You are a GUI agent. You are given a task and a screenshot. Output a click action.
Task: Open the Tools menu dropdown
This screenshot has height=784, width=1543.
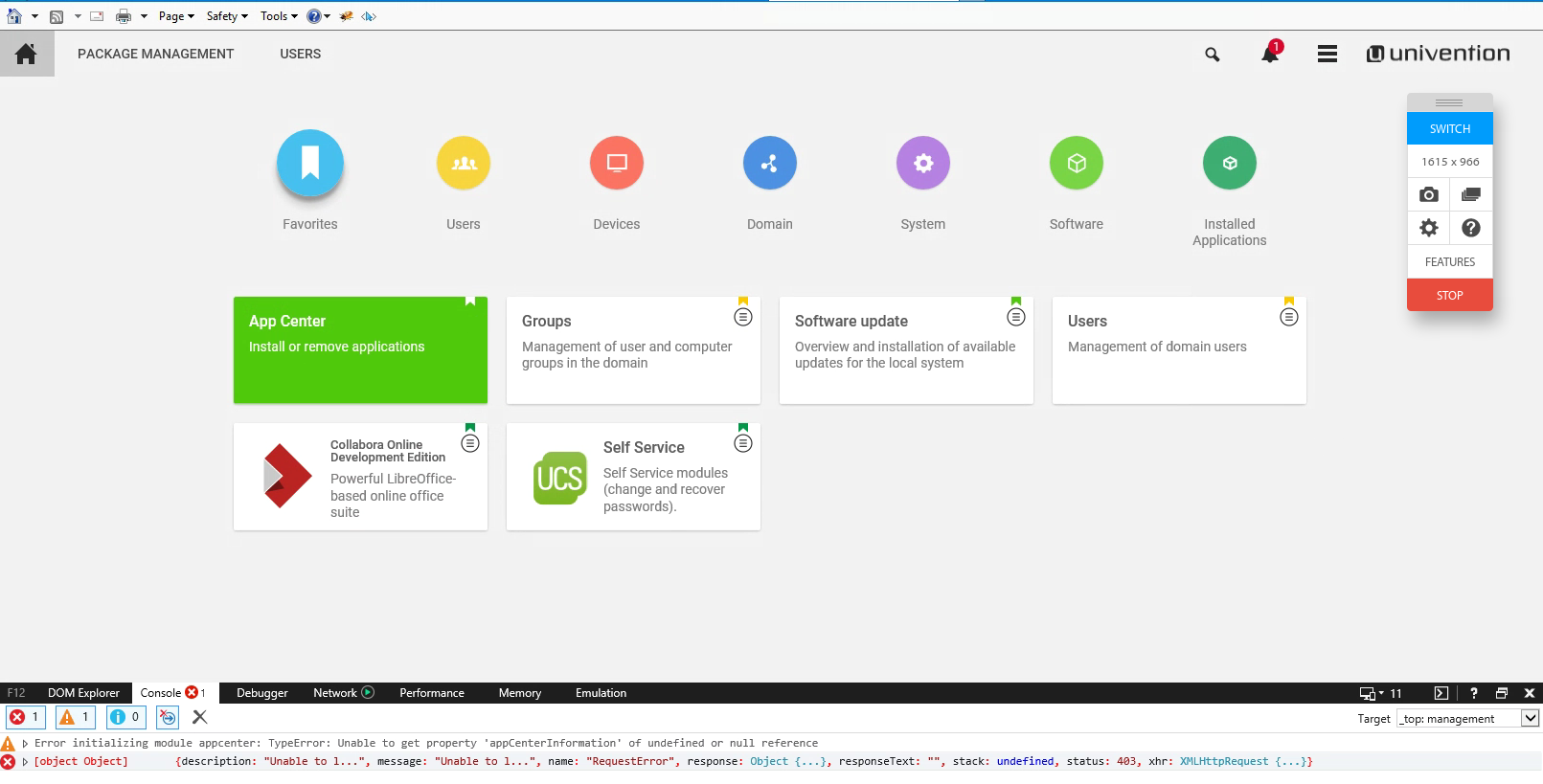[x=279, y=16]
